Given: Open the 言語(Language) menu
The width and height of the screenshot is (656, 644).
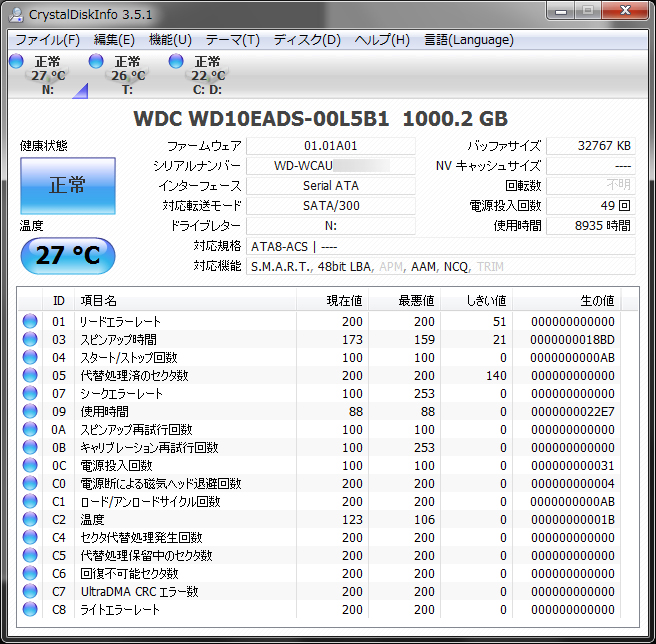Looking at the screenshot, I should click(469, 40).
